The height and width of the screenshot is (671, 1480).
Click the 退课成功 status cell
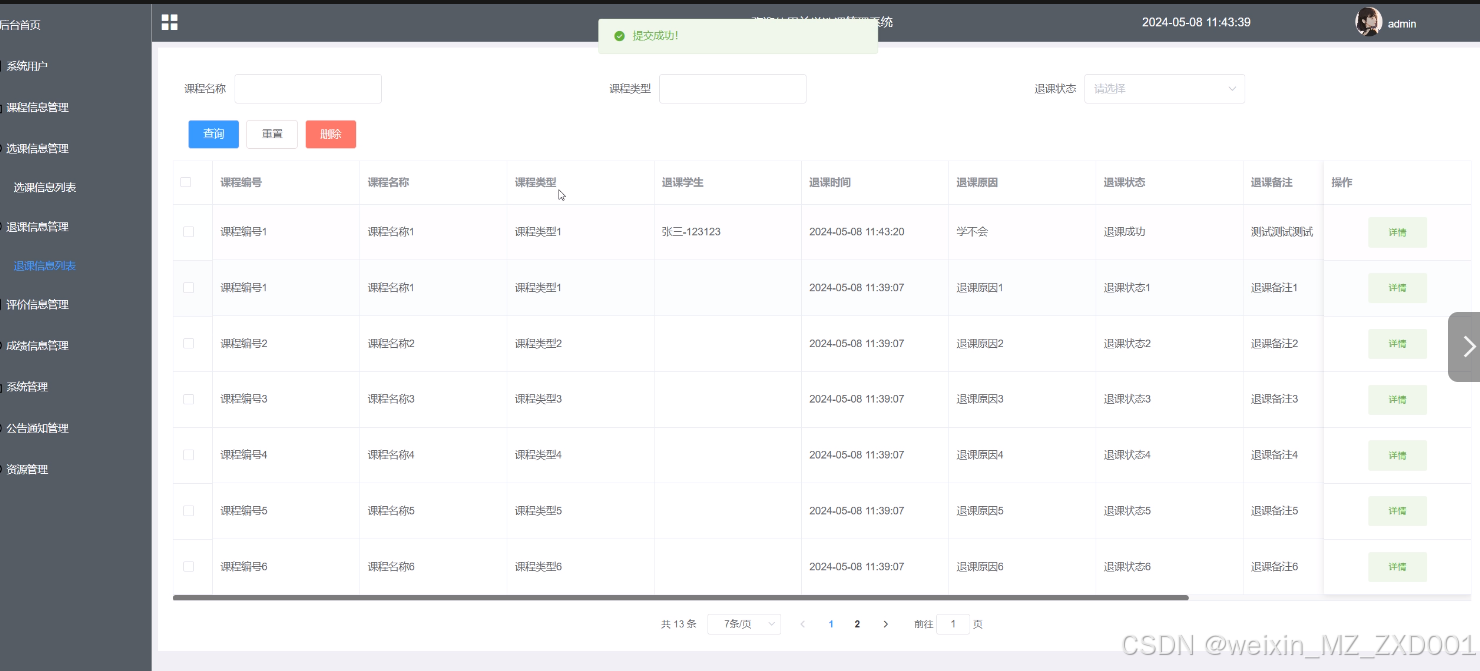pyautogui.click(x=1124, y=232)
